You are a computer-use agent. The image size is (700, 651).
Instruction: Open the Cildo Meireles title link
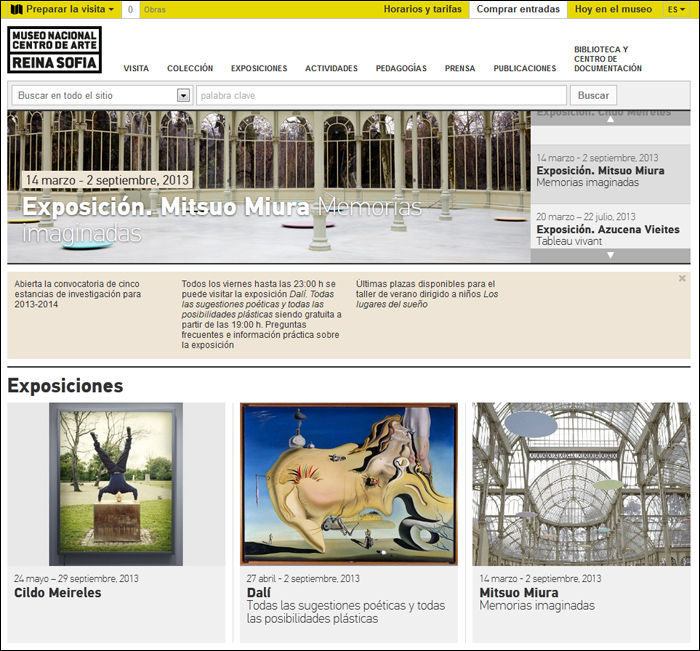[58, 593]
